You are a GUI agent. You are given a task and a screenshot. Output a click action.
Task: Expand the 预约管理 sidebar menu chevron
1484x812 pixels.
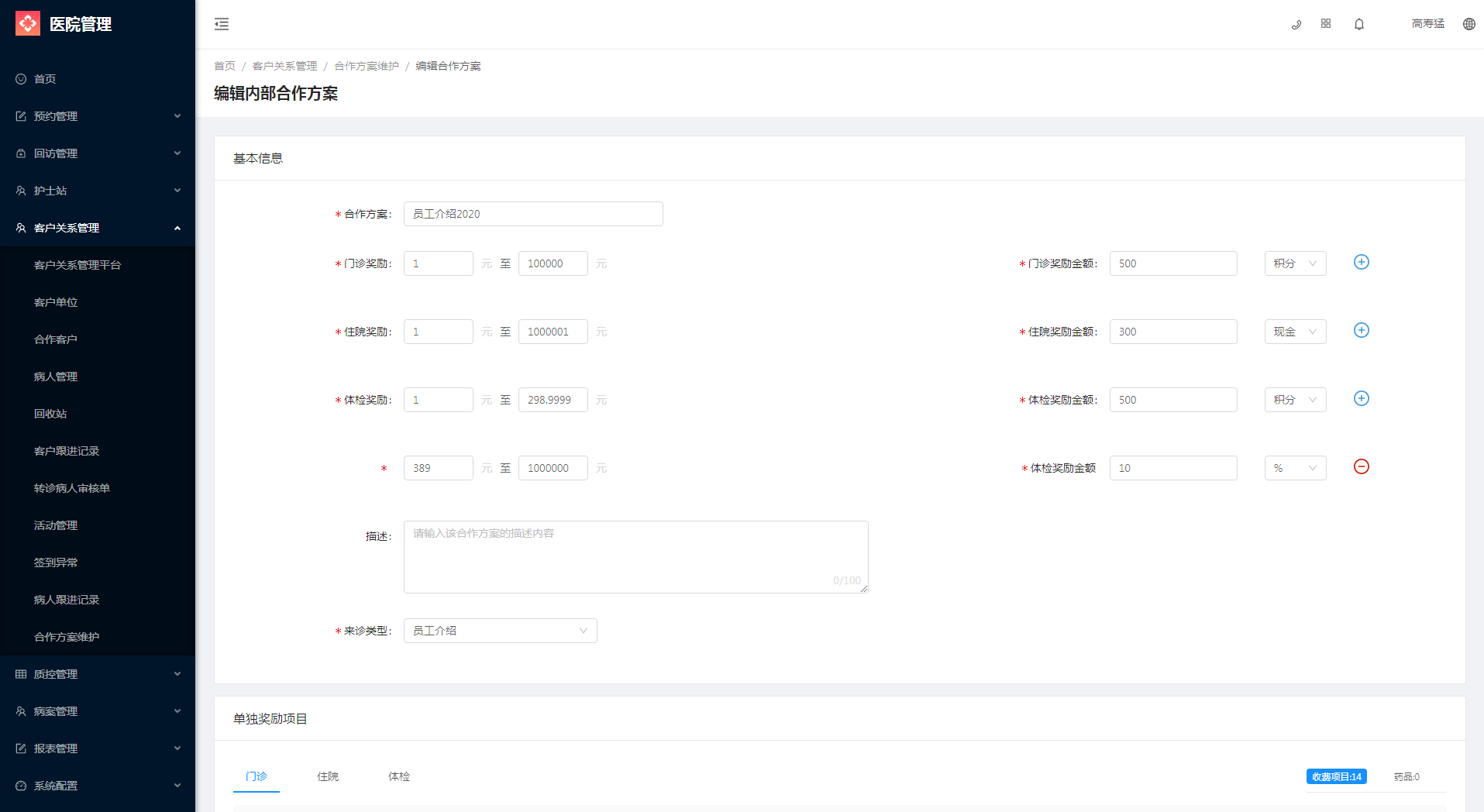(x=177, y=116)
